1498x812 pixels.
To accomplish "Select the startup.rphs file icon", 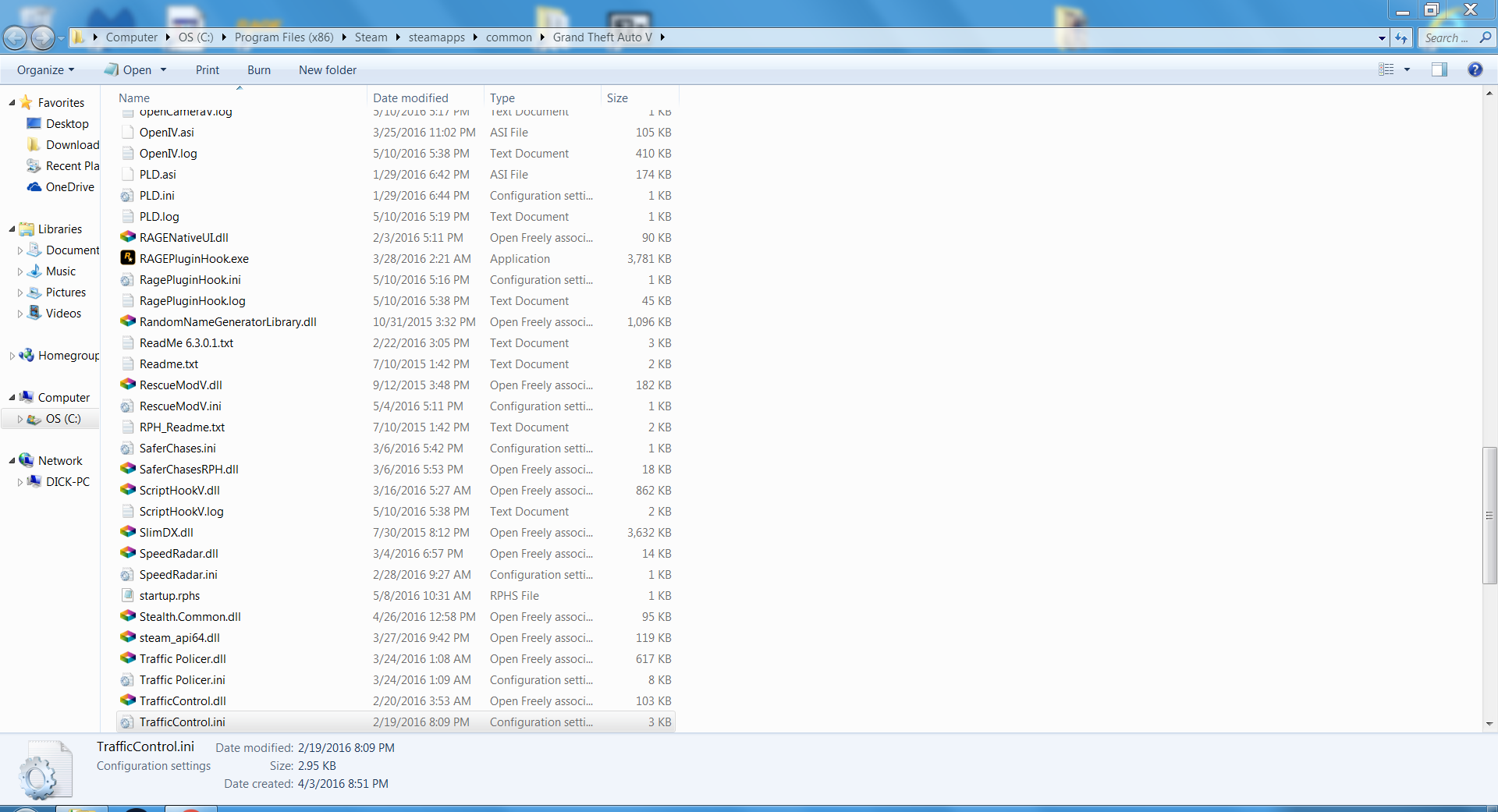I will tap(127, 595).
